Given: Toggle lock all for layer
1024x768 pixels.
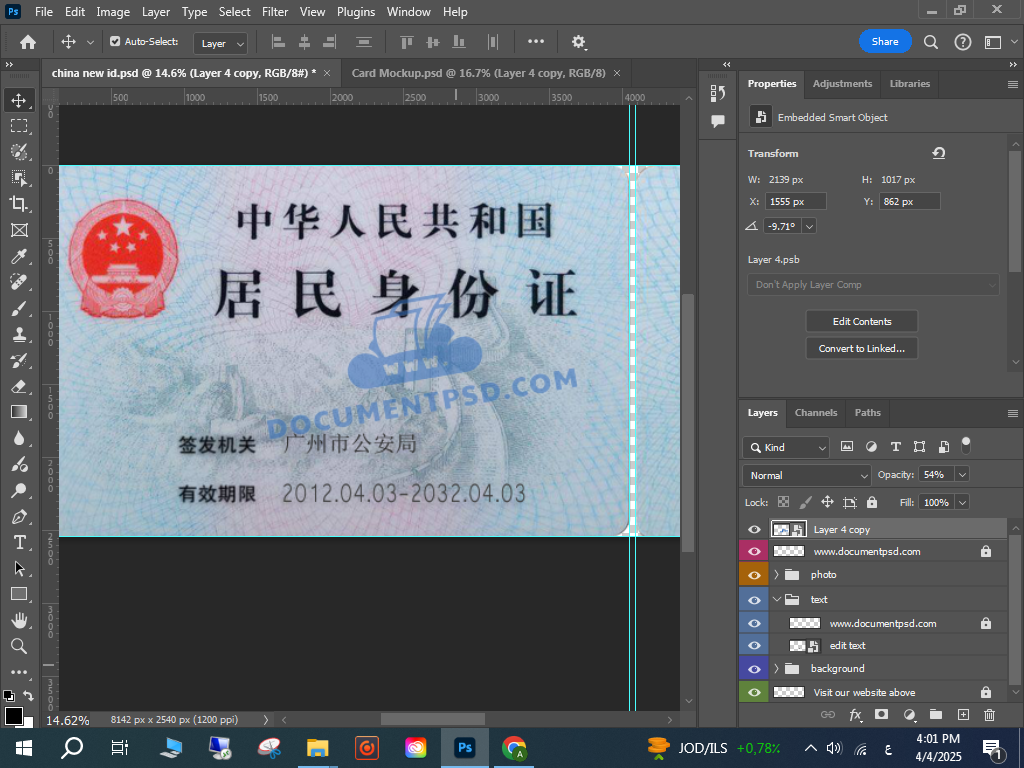Looking at the screenshot, I should [872, 502].
